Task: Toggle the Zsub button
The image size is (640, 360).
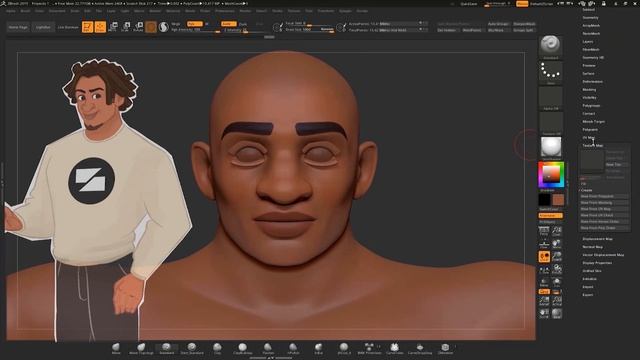Action: pyautogui.click(x=243, y=24)
